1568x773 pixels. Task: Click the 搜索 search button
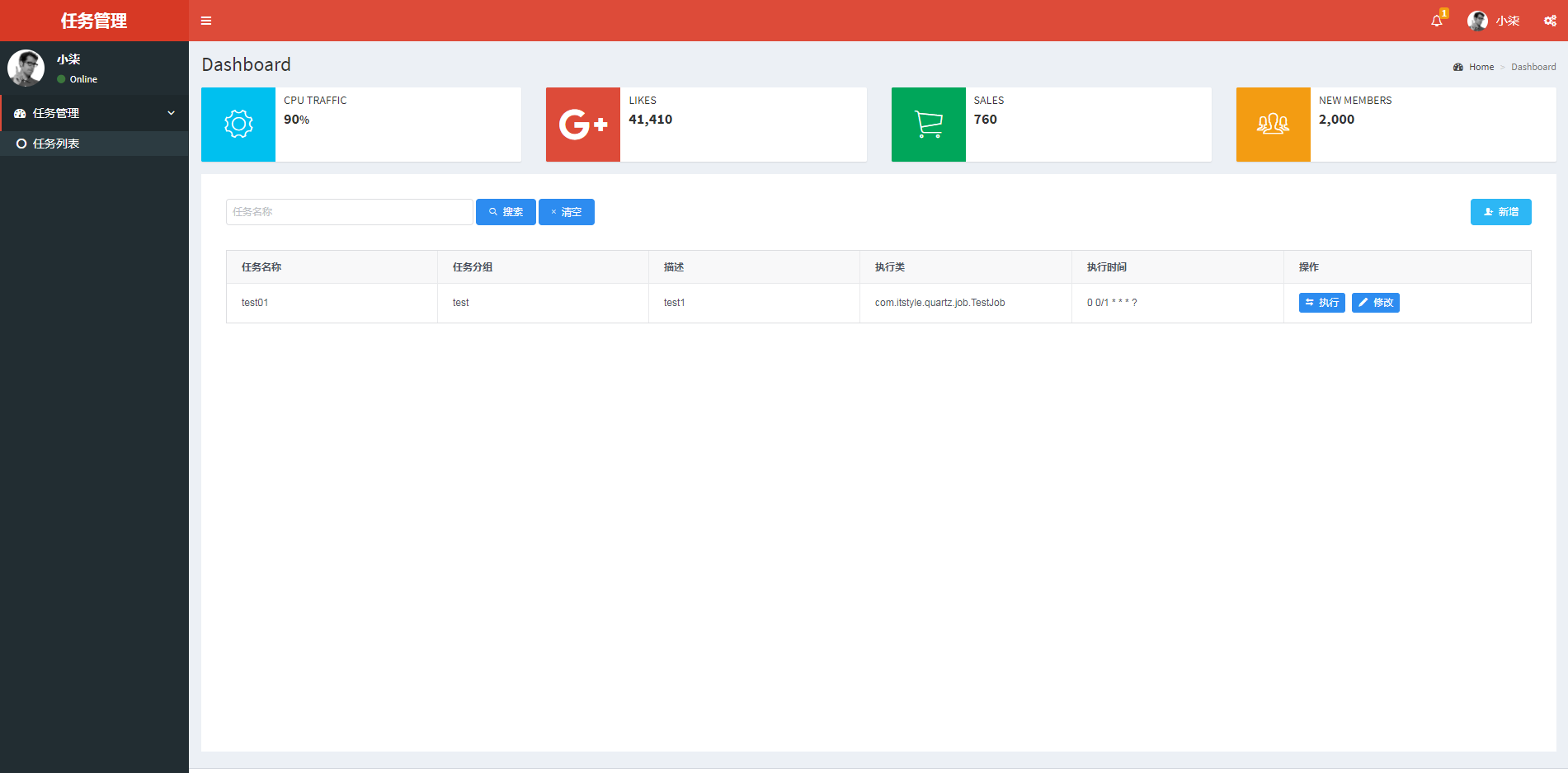pos(506,212)
